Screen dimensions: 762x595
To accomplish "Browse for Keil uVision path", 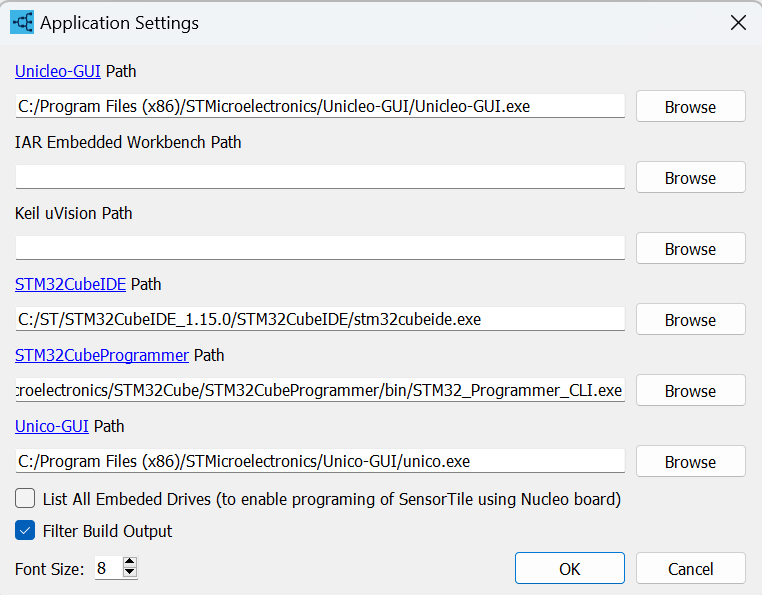I will 690,249.
